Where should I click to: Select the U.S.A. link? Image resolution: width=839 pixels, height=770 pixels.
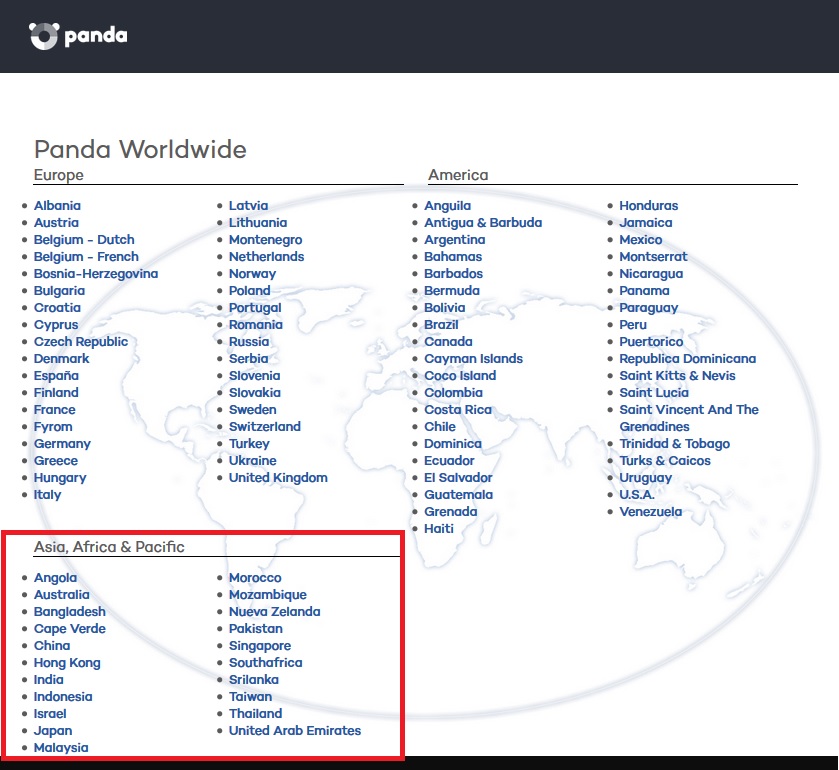pos(637,495)
